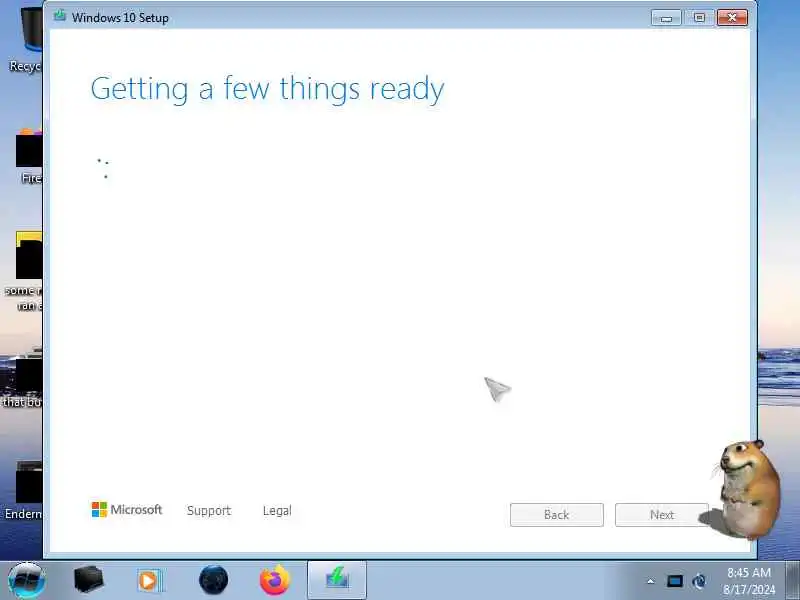Minimize the Windows 10 Setup window
Viewport: 800px width, 600px height.
(x=666, y=18)
